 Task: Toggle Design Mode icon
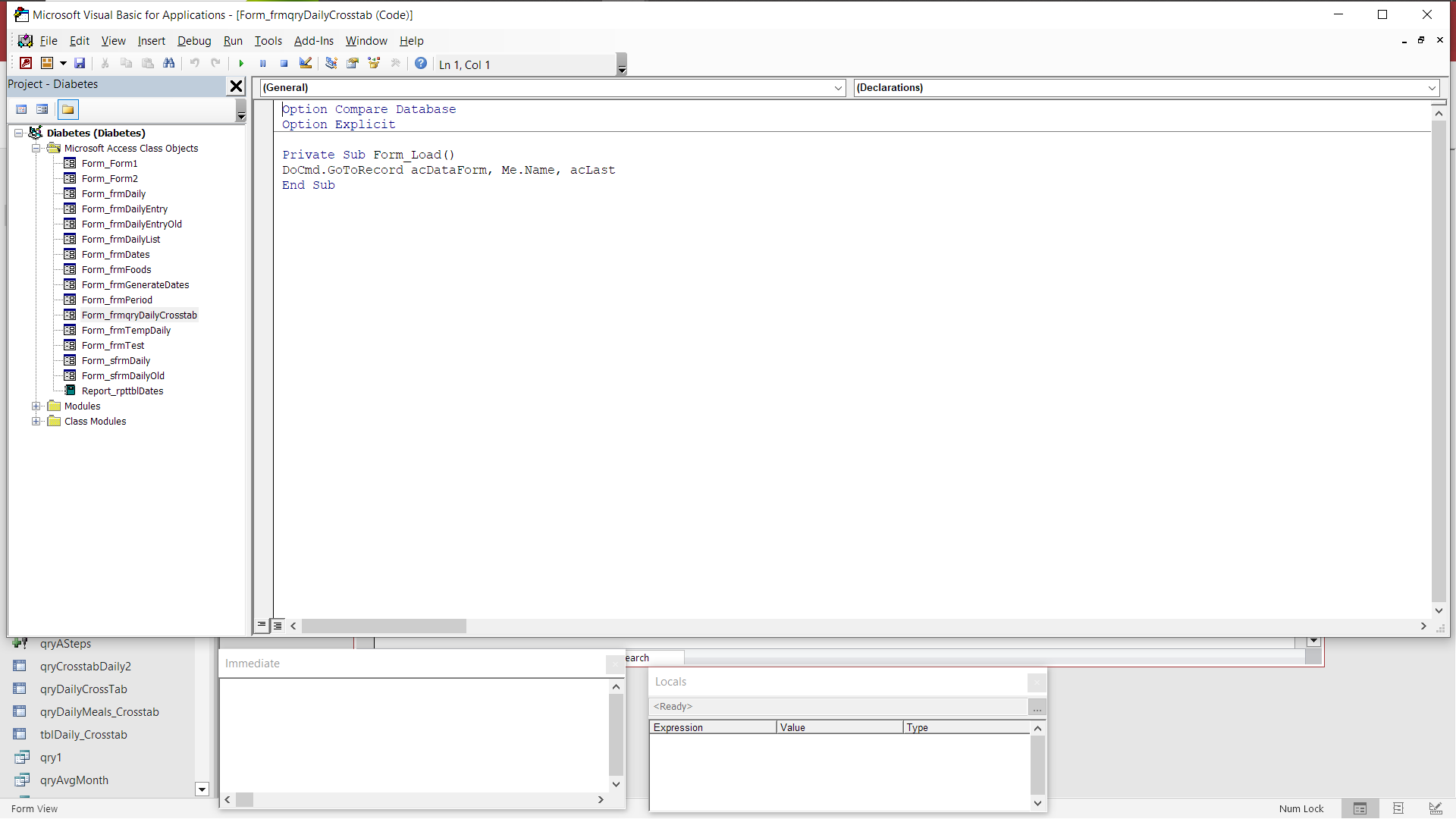306,64
